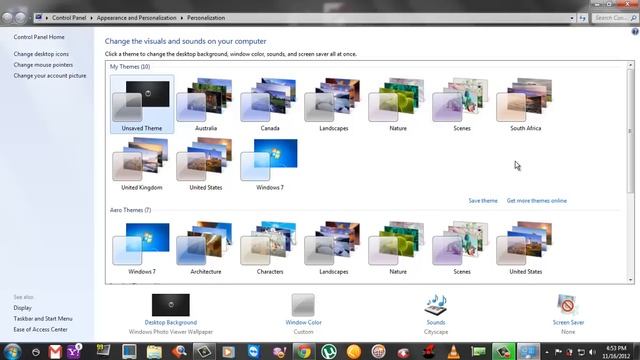Click the Sounds link text
640x360 pixels.
tap(436, 322)
